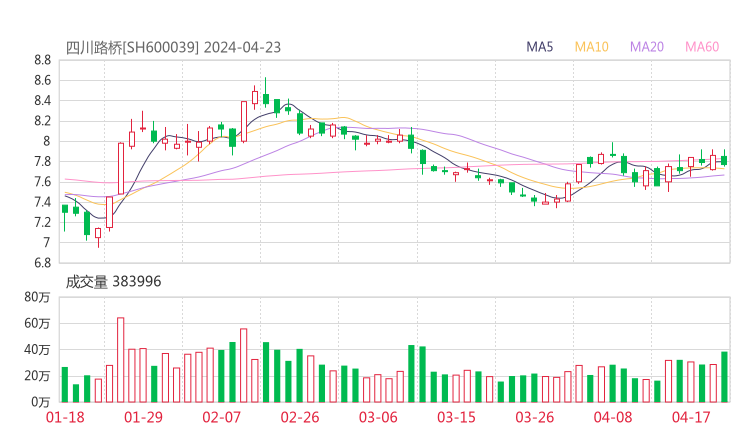Click the 04-08 date label
This screenshot has height=440, width=740.
(613, 417)
